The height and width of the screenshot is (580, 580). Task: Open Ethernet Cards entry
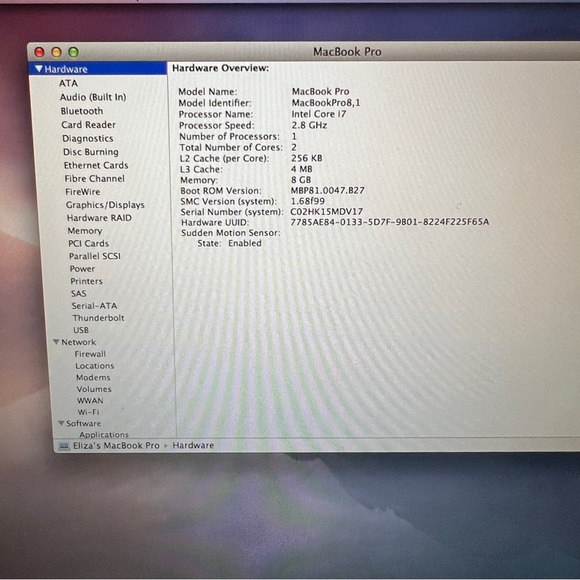point(96,165)
